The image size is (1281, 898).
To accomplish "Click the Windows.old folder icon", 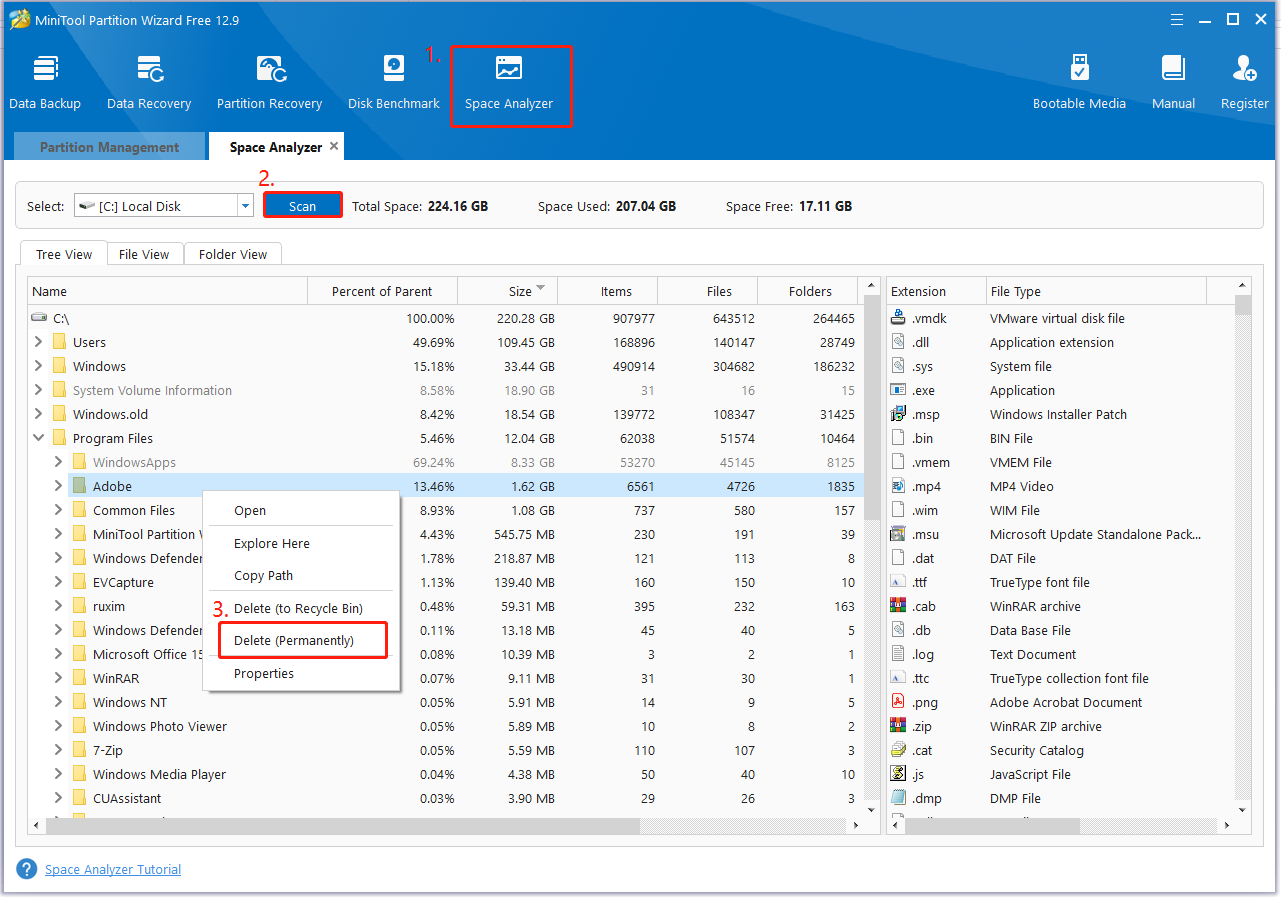I will (59, 414).
